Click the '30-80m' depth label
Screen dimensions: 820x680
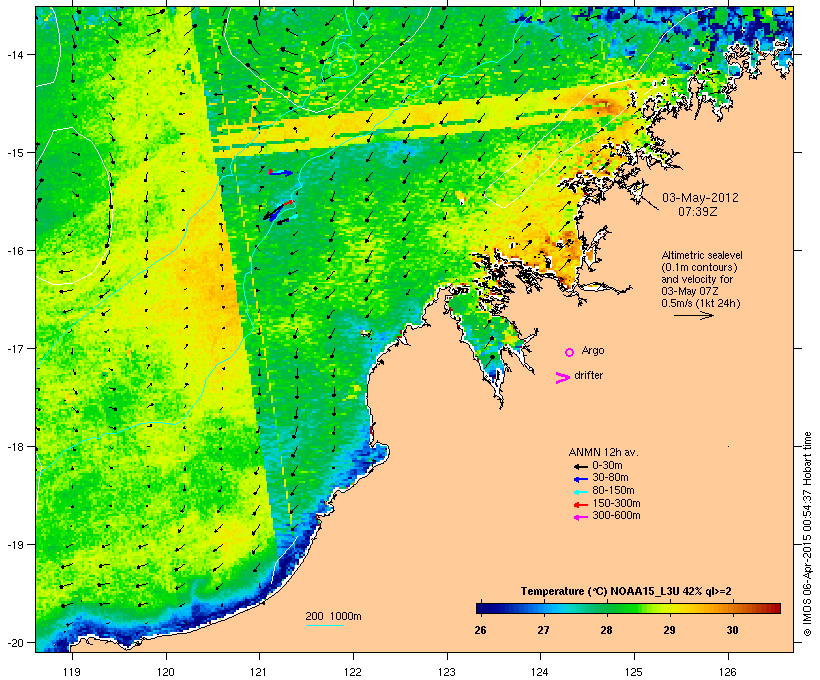click(610, 478)
